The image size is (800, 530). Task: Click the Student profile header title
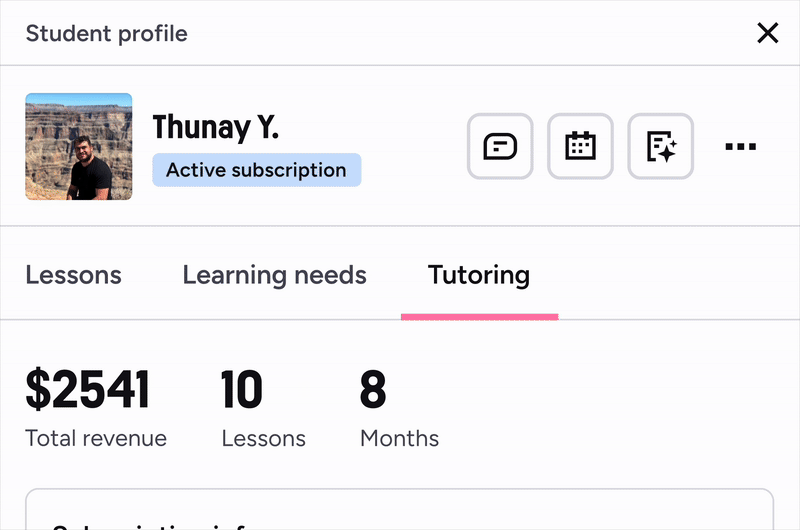[x=107, y=34]
